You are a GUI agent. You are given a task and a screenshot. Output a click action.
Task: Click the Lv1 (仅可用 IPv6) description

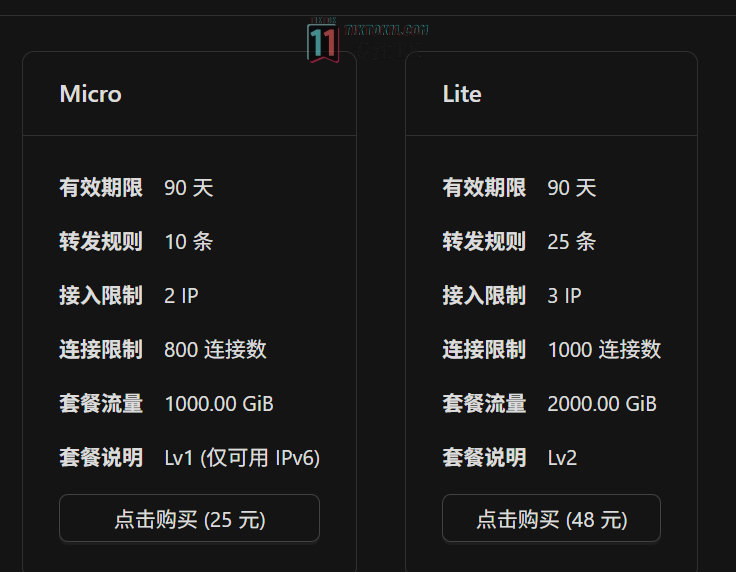[242, 458]
